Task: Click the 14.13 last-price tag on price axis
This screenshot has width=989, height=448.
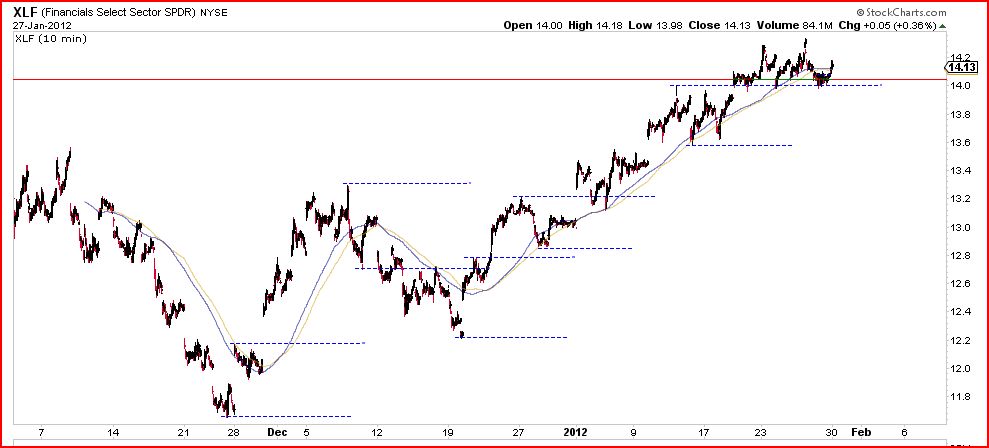Action: [961, 68]
